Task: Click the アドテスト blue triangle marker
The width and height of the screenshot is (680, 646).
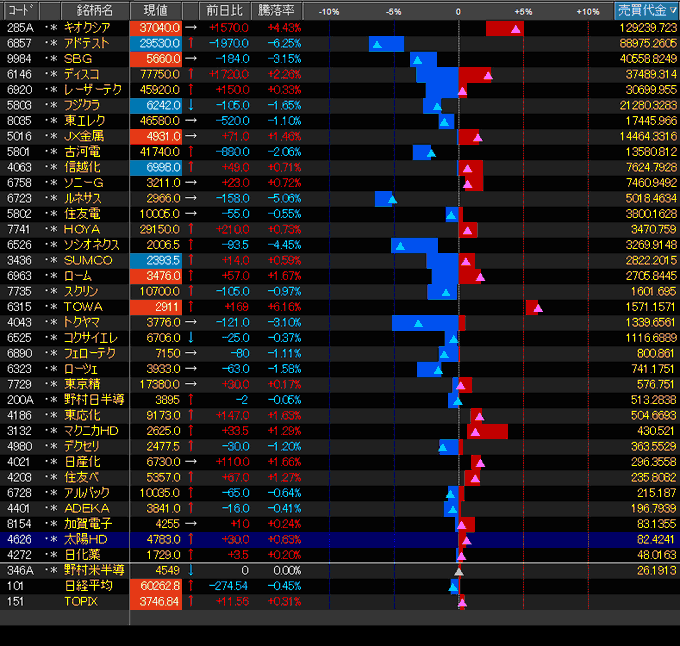Action: pos(377,45)
